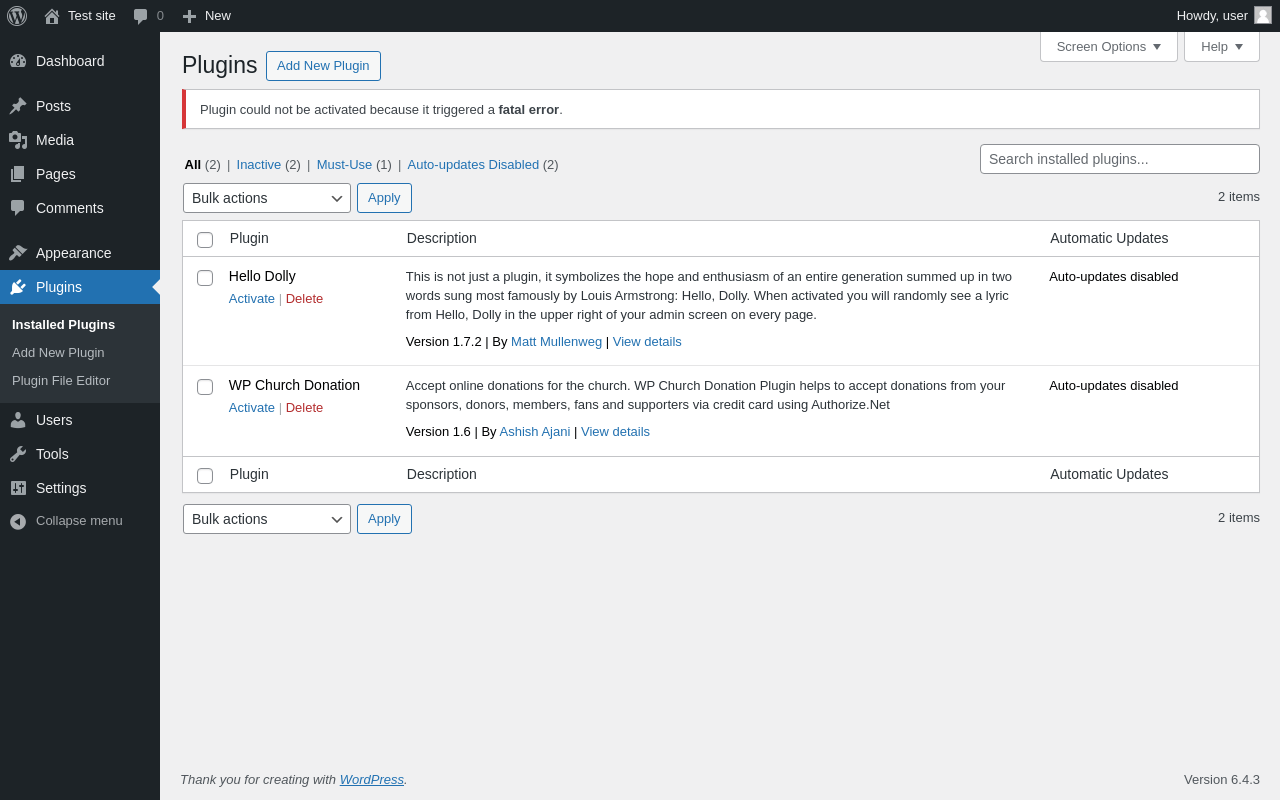The image size is (1280, 800).
Task: Delete the Hello Dolly plugin
Action: pyautogui.click(x=304, y=299)
